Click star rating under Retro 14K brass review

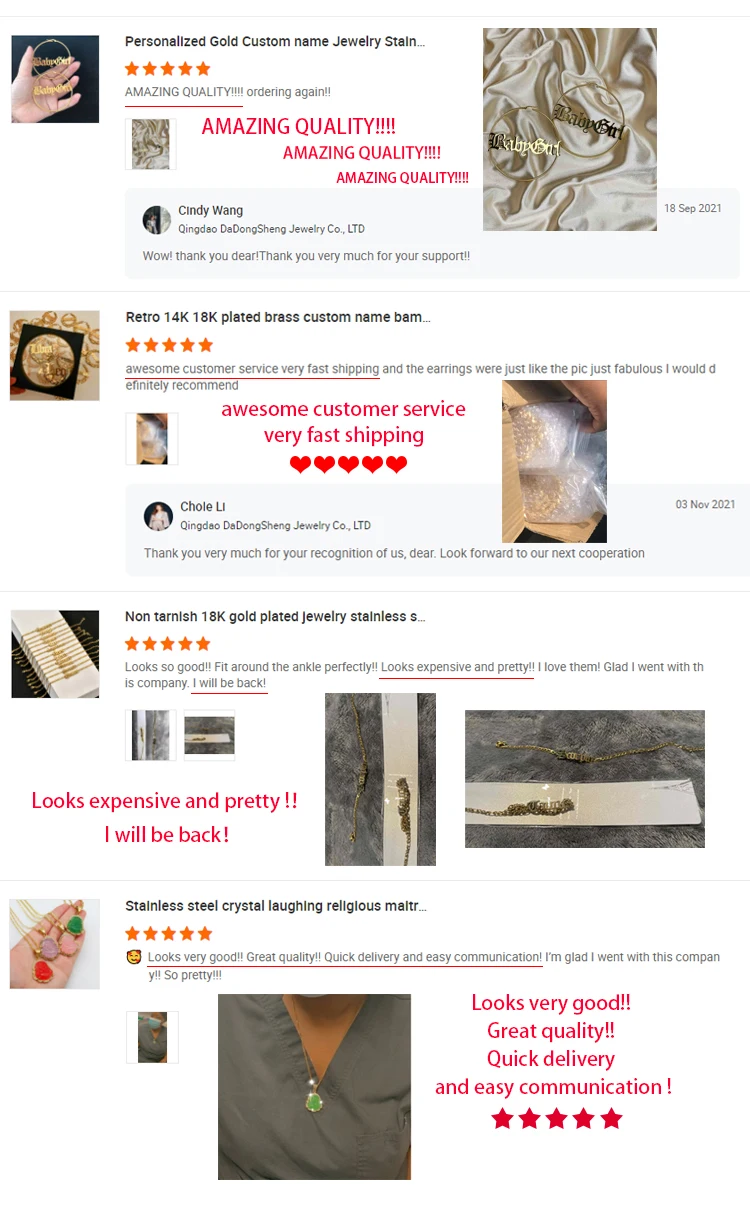coord(169,345)
